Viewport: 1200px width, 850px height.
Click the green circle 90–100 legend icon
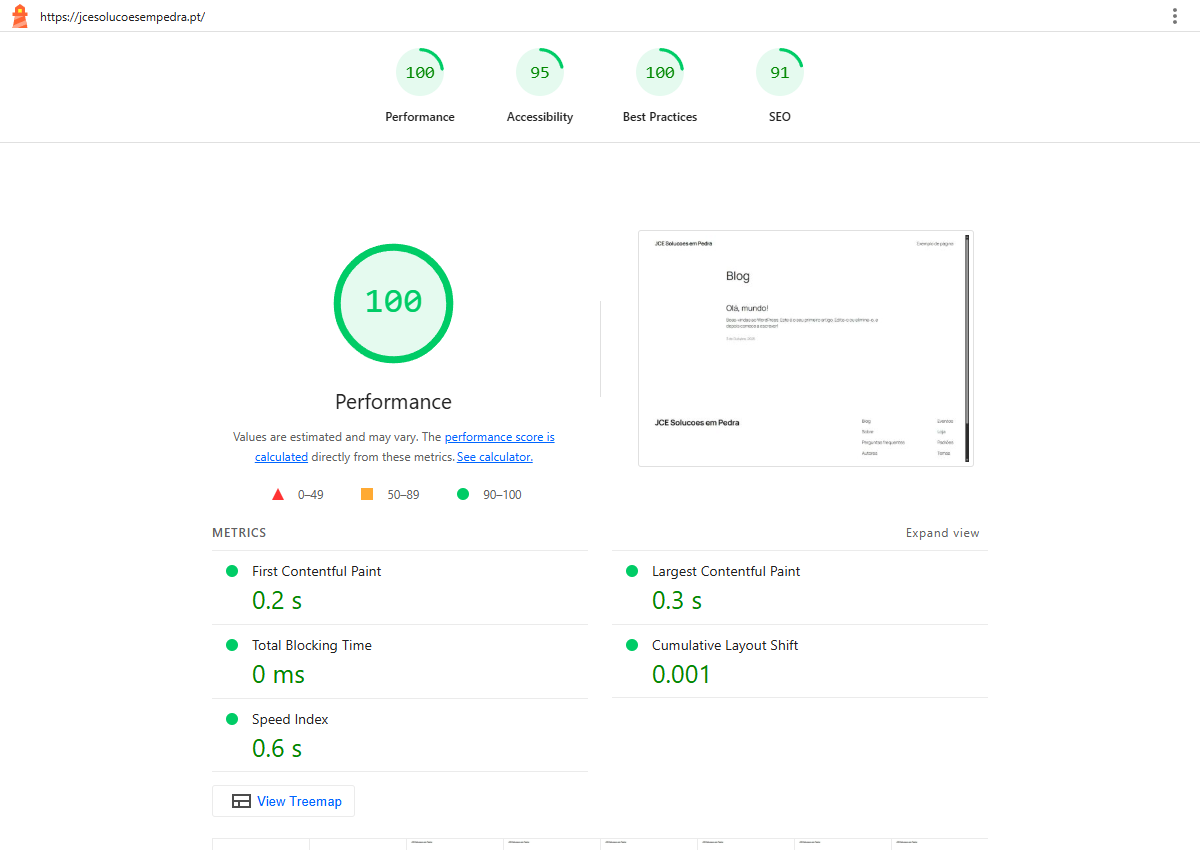click(463, 494)
